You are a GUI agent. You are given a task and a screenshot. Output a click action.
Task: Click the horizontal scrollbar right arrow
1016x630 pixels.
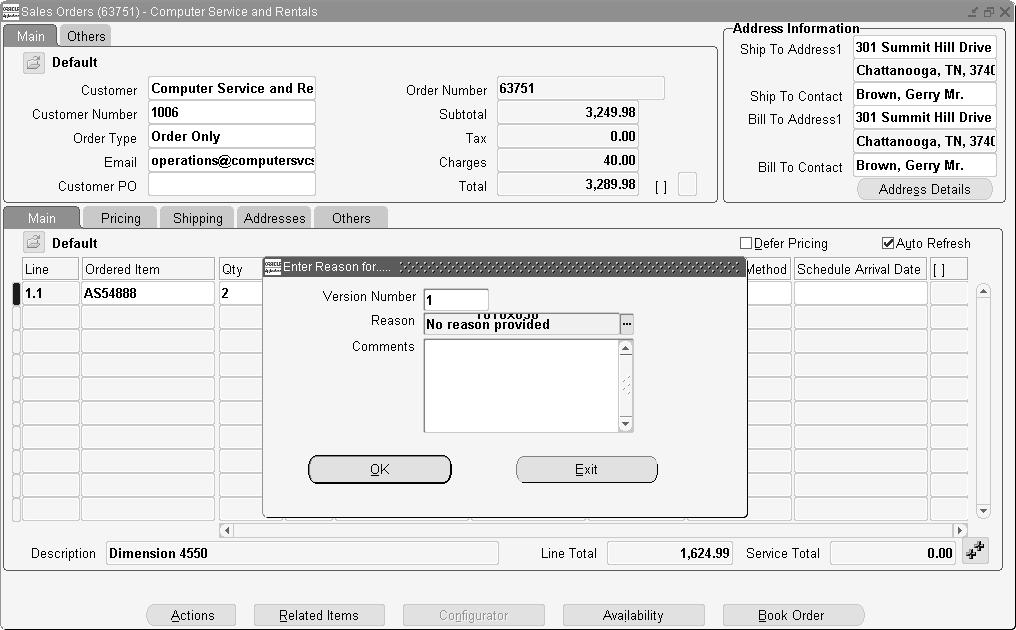(960, 530)
